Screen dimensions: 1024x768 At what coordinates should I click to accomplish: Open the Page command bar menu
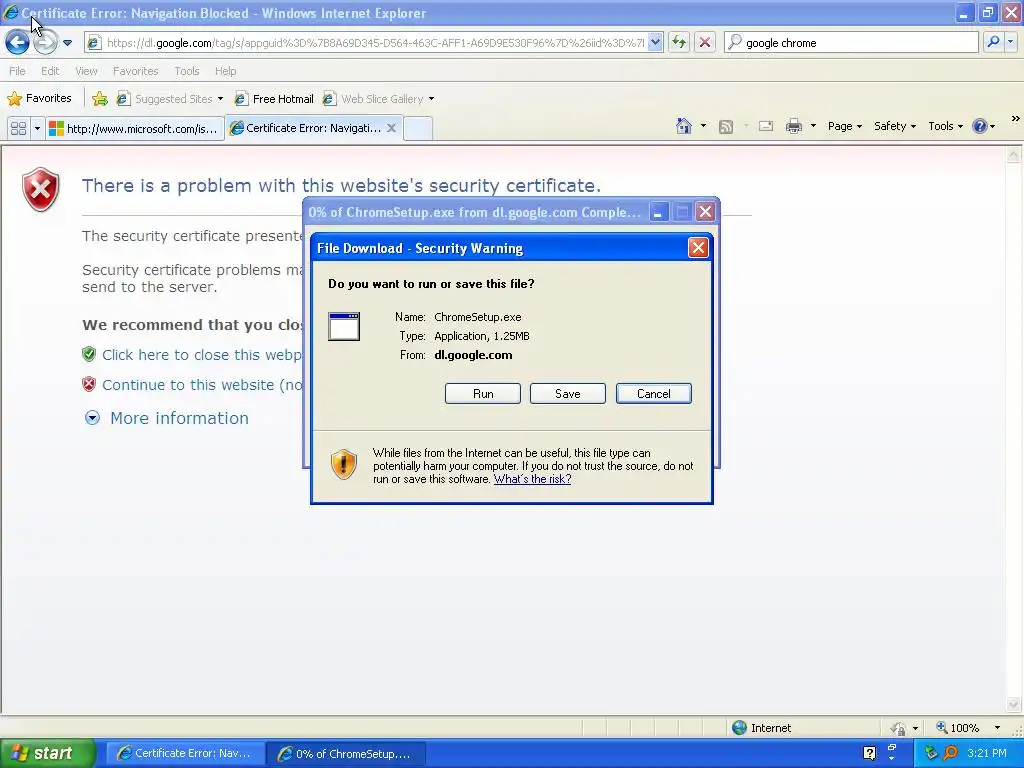[x=844, y=126]
